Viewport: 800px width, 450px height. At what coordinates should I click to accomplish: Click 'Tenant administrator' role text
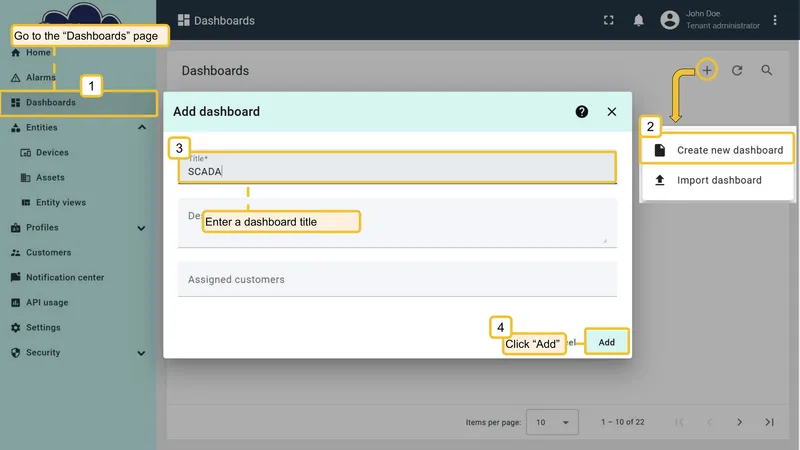point(722,26)
